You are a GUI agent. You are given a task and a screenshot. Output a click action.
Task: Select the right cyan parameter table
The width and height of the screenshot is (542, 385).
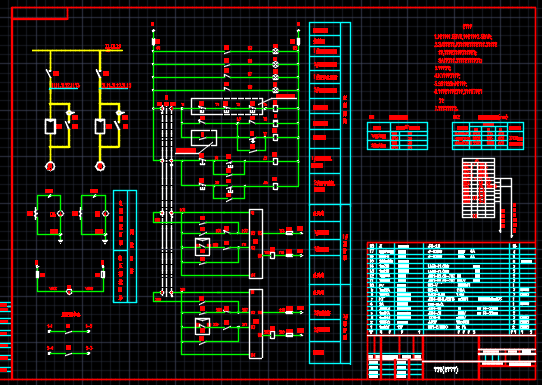[488, 136]
